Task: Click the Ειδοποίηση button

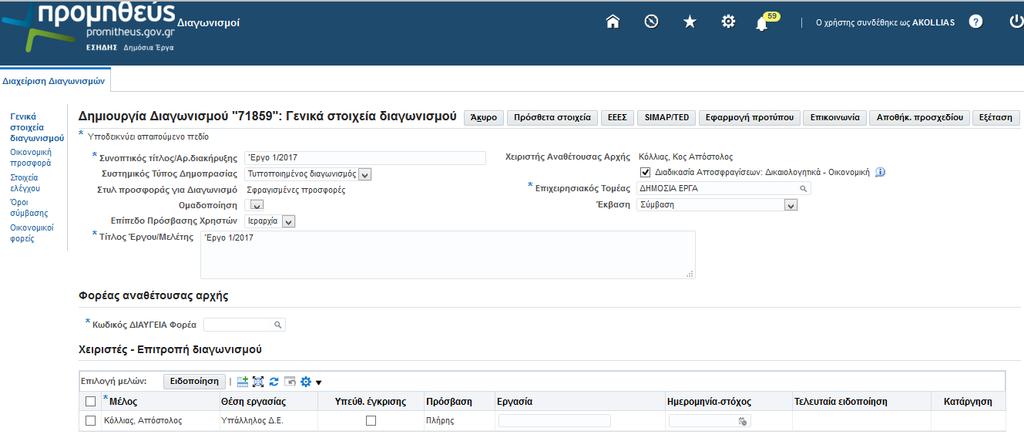Action: pos(195,381)
